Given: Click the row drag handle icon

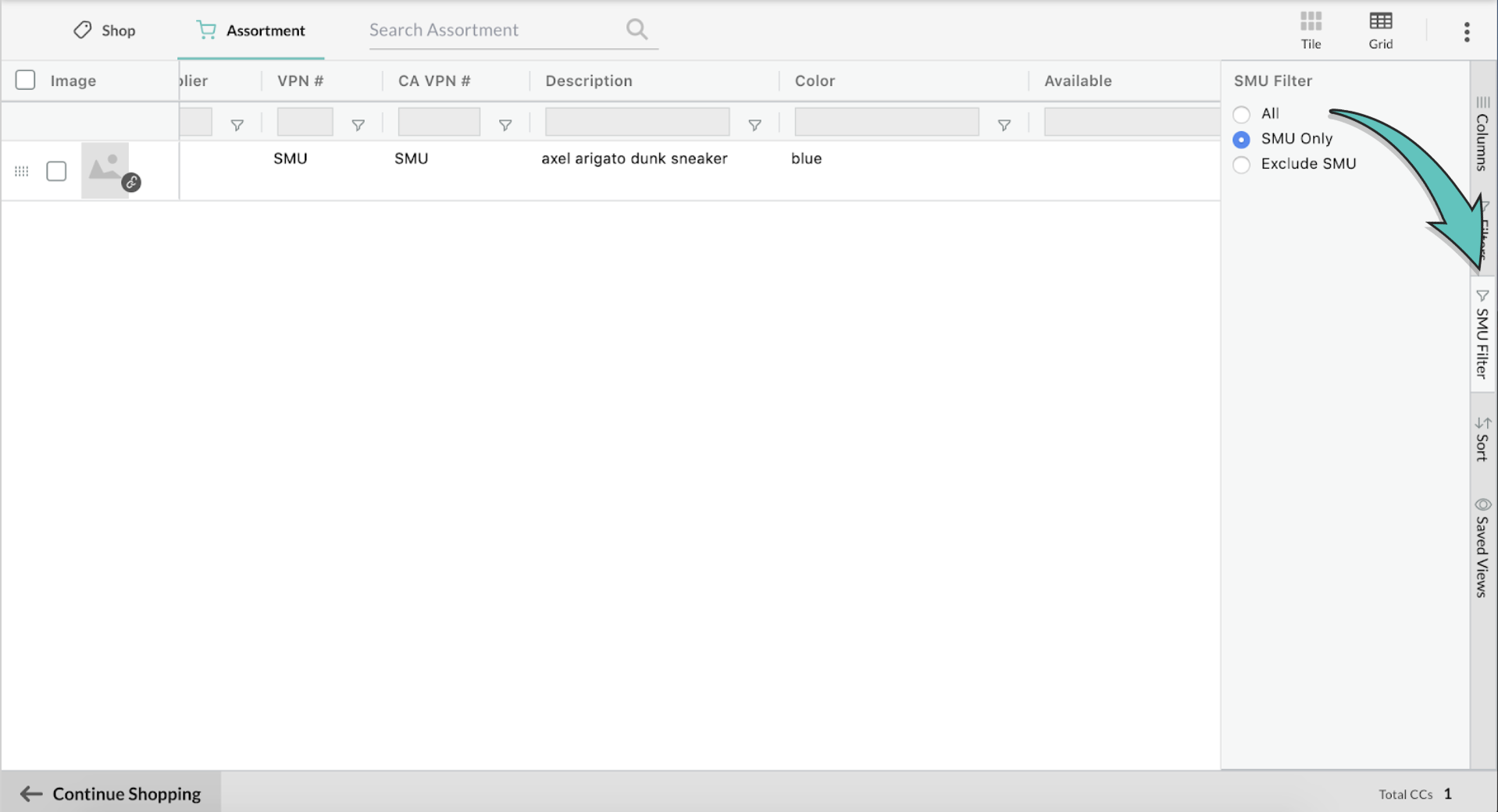Looking at the screenshot, I should [x=22, y=171].
